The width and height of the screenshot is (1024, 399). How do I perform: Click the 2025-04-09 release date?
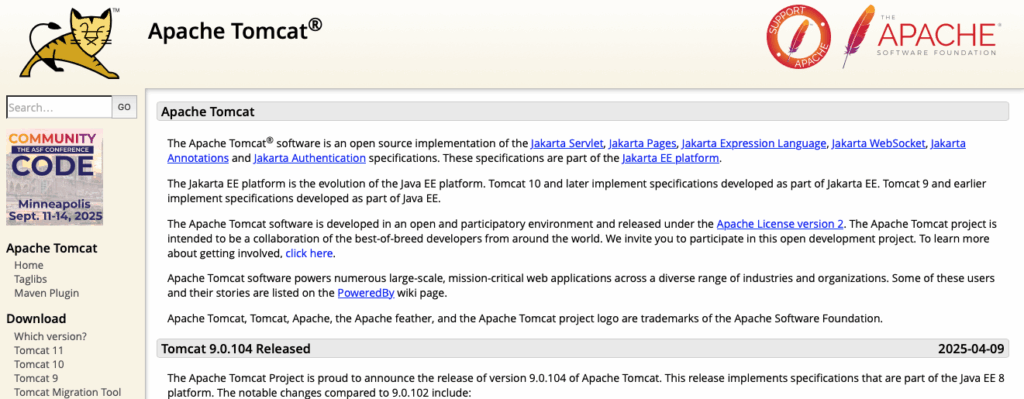coord(971,349)
